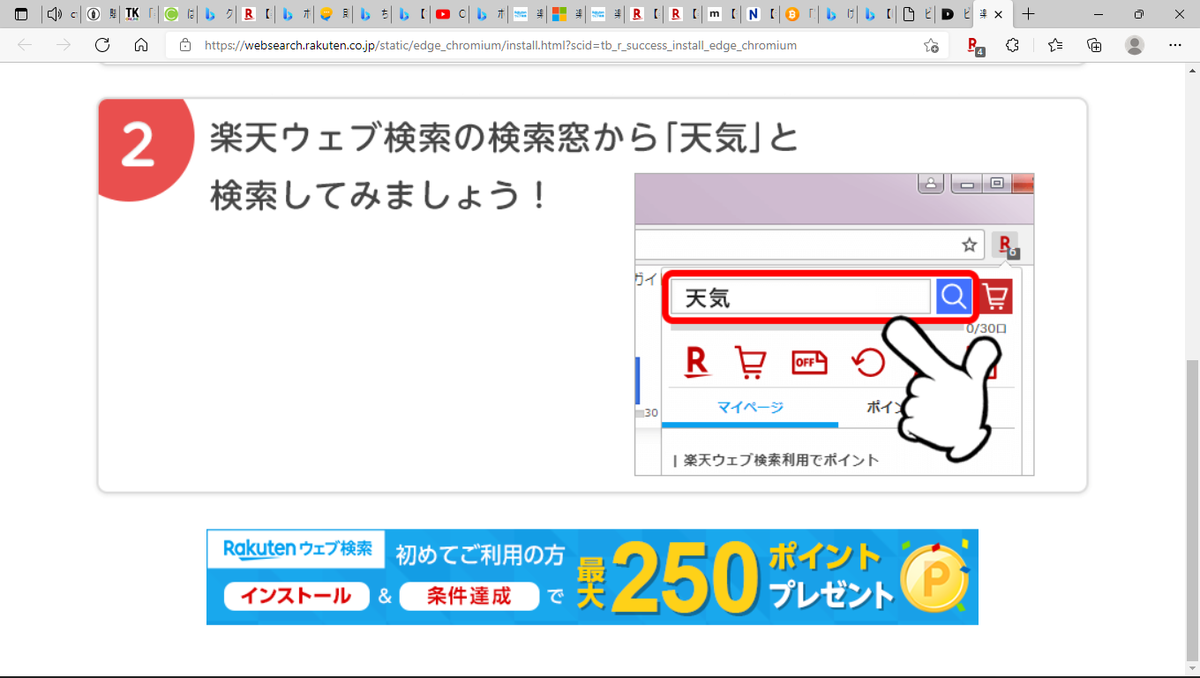Image resolution: width=1200 pixels, height=678 pixels.
Task: Reload the current page
Action: click(102, 45)
